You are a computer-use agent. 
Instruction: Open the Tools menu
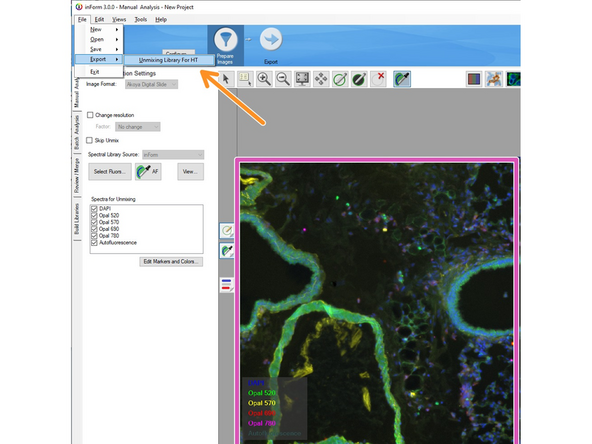tap(140, 19)
